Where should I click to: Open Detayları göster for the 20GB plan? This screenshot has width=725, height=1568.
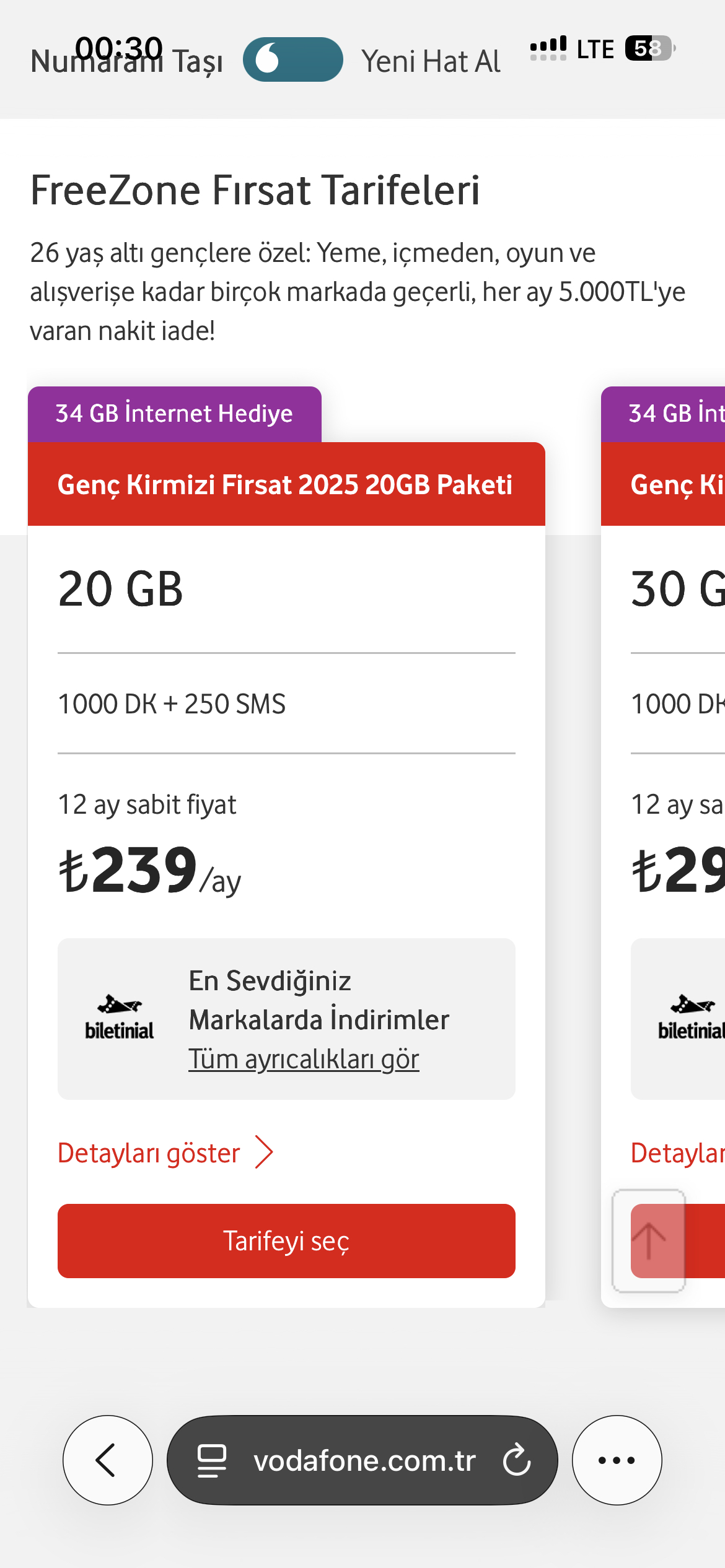[149, 1153]
